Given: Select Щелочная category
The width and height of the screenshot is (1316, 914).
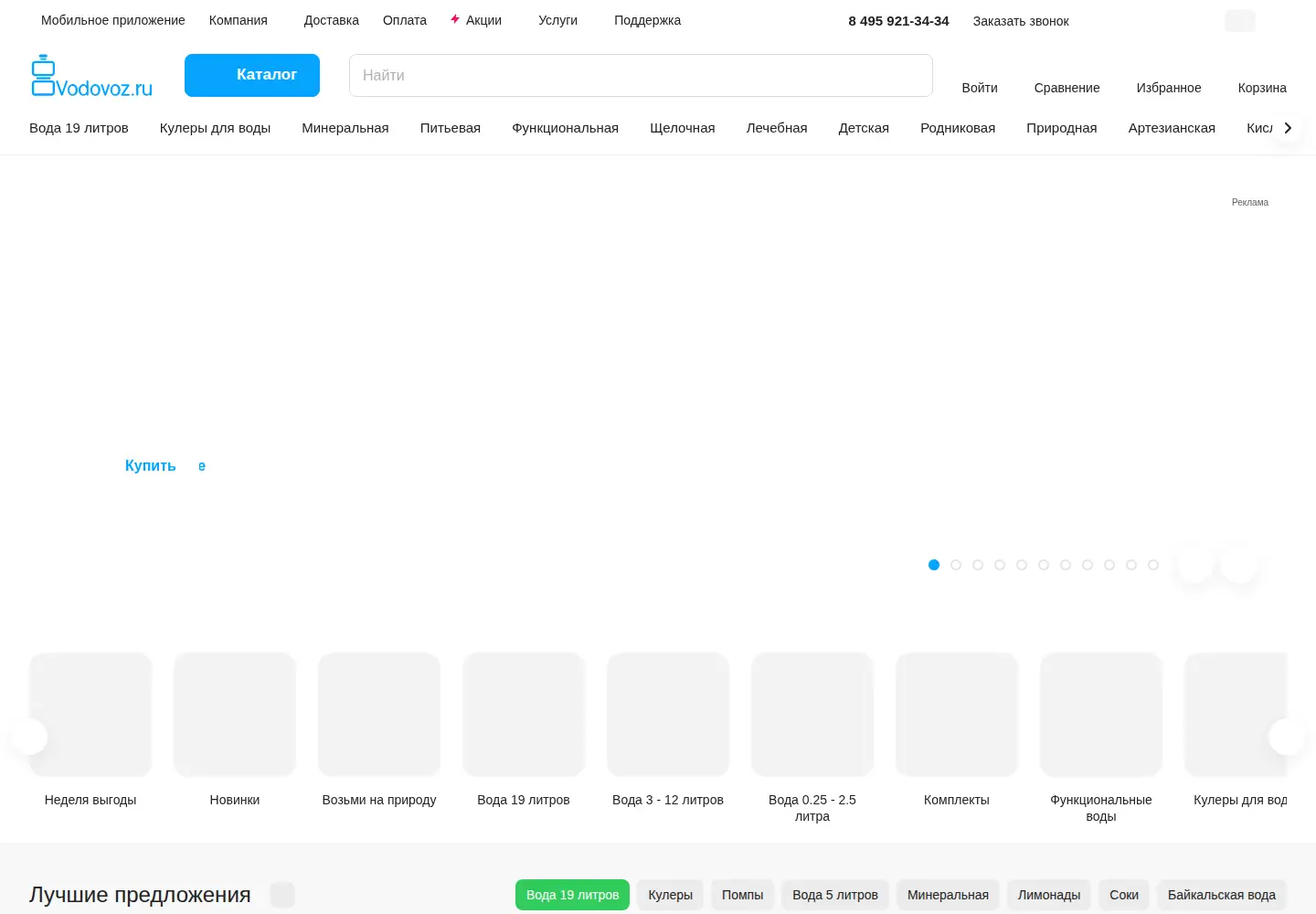Looking at the screenshot, I should click(683, 128).
